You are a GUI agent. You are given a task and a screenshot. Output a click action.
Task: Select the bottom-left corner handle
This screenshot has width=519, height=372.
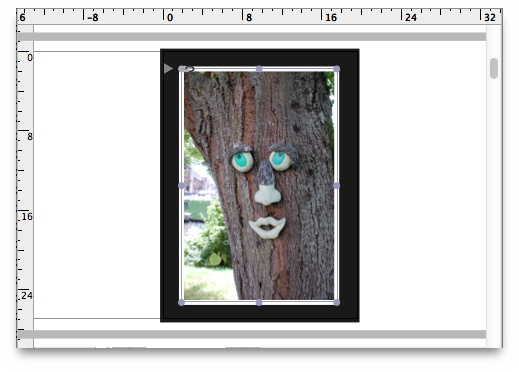(x=181, y=302)
